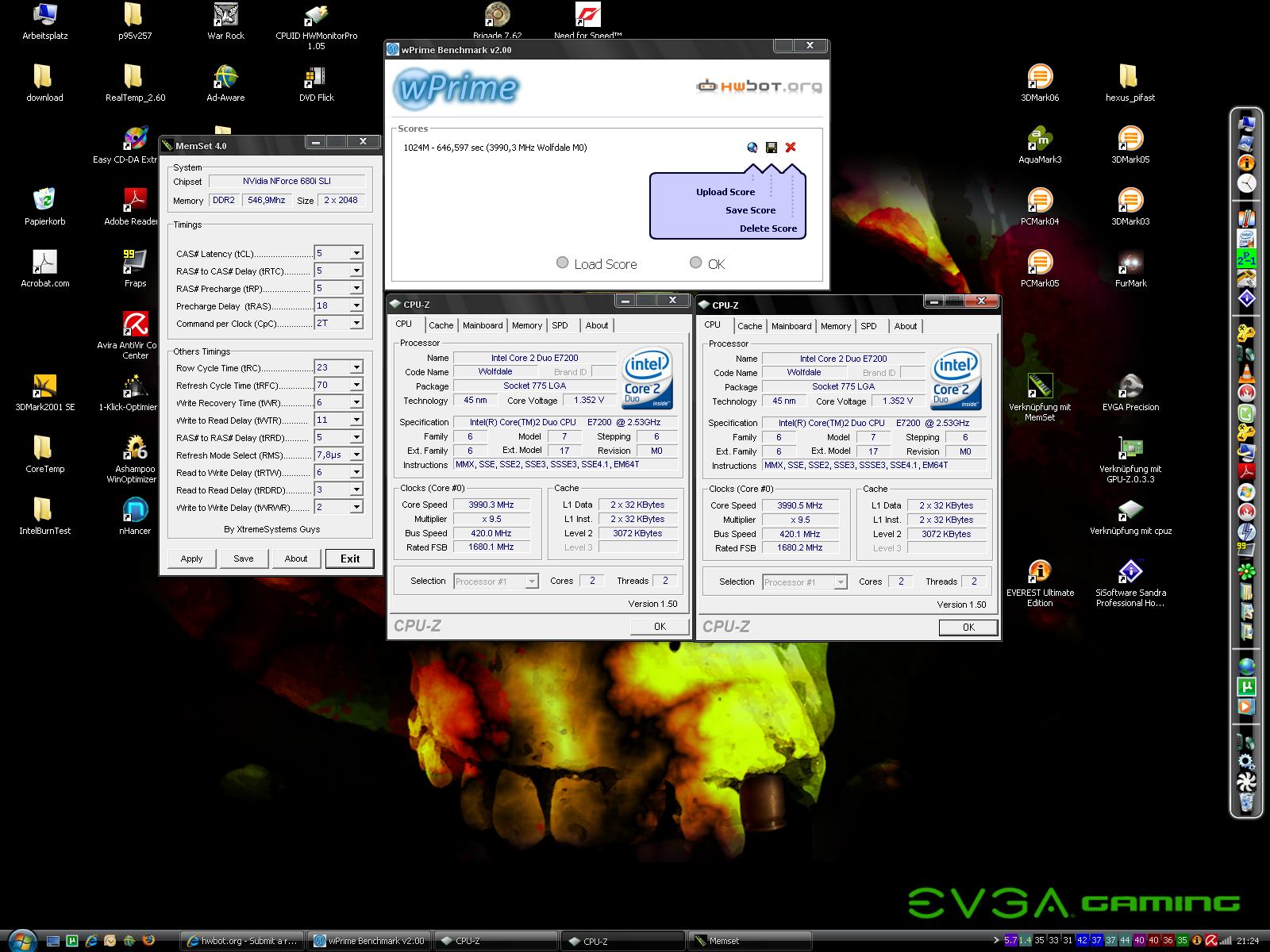Expand the Refresh Cycle Time (tRFC) dropdown

[x=356, y=385]
